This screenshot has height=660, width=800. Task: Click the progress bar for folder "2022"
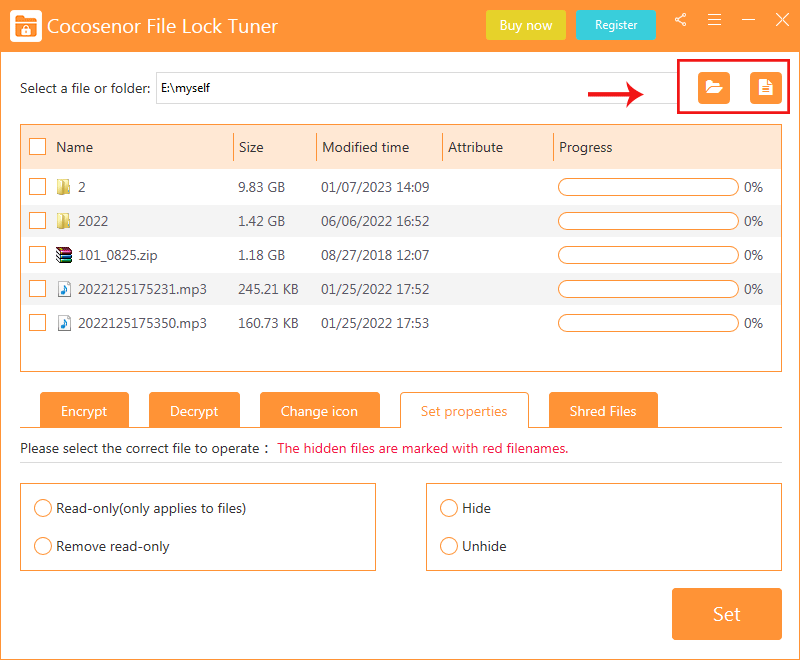tap(648, 221)
